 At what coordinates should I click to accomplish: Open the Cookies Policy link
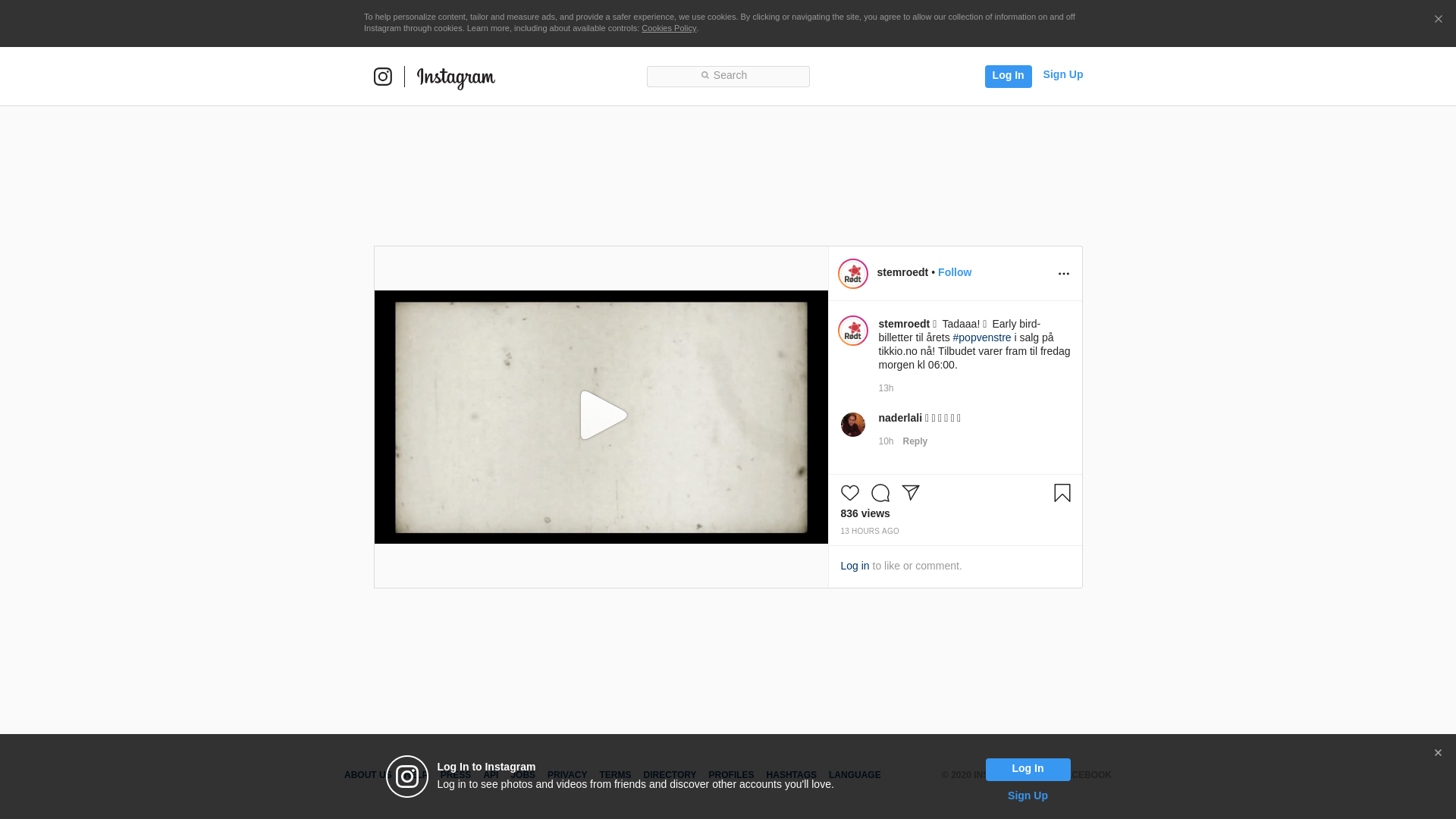tap(668, 28)
